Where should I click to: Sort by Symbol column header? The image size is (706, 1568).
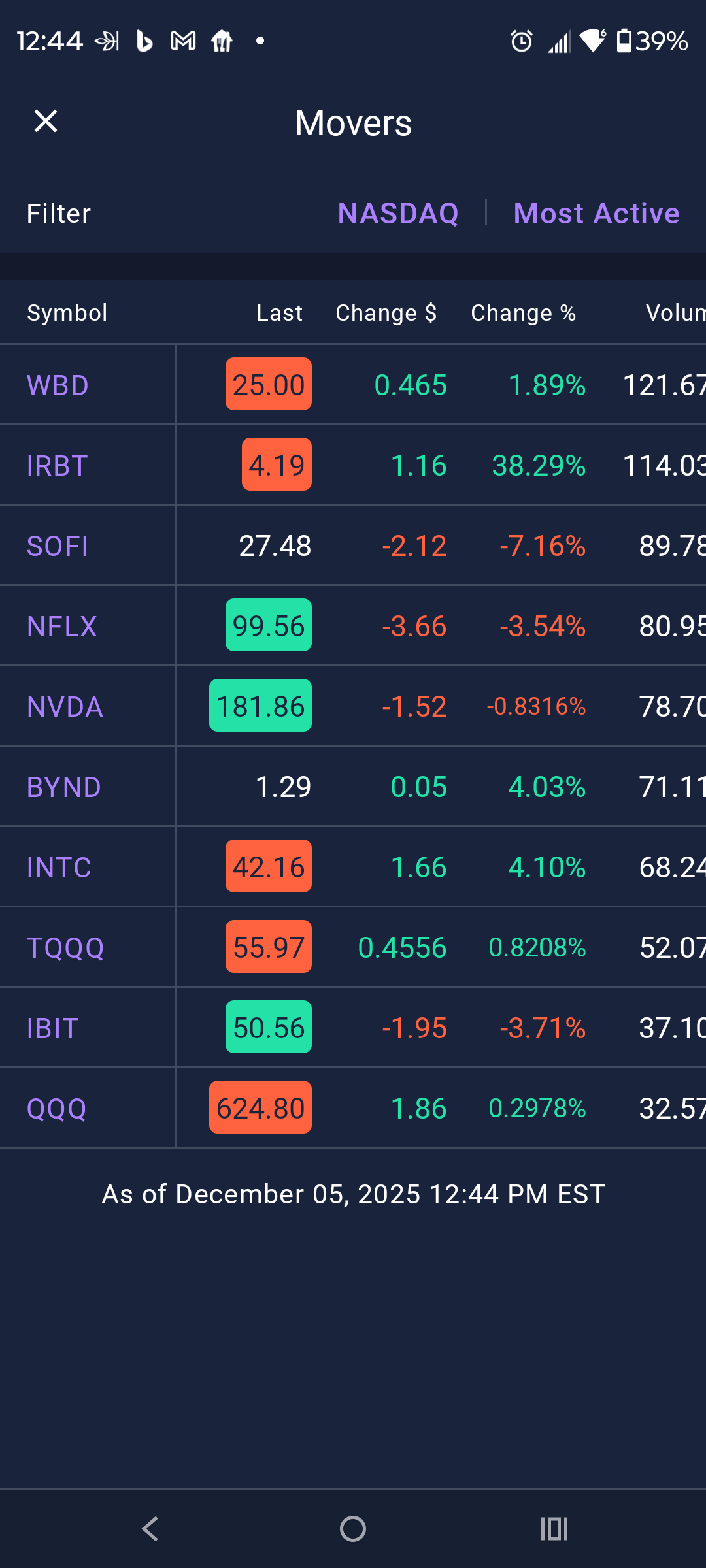(x=67, y=313)
